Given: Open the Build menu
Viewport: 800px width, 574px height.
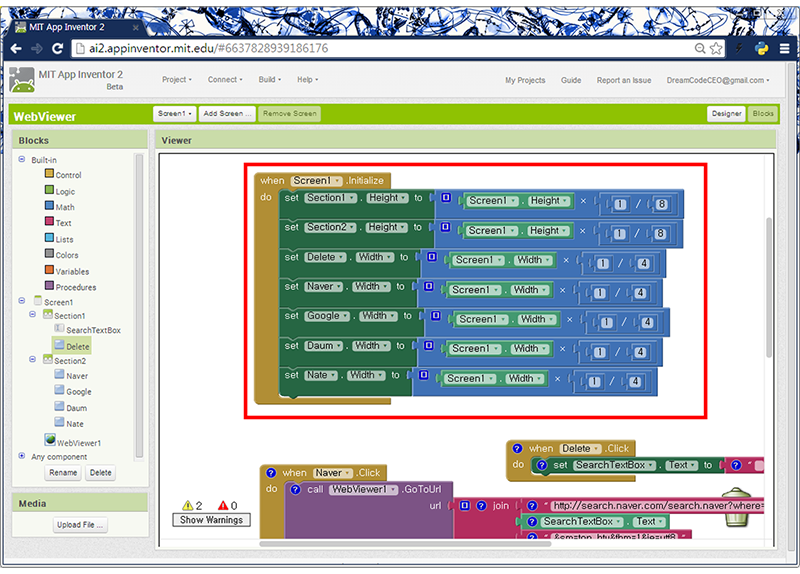Looking at the screenshot, I should point(269,80).
